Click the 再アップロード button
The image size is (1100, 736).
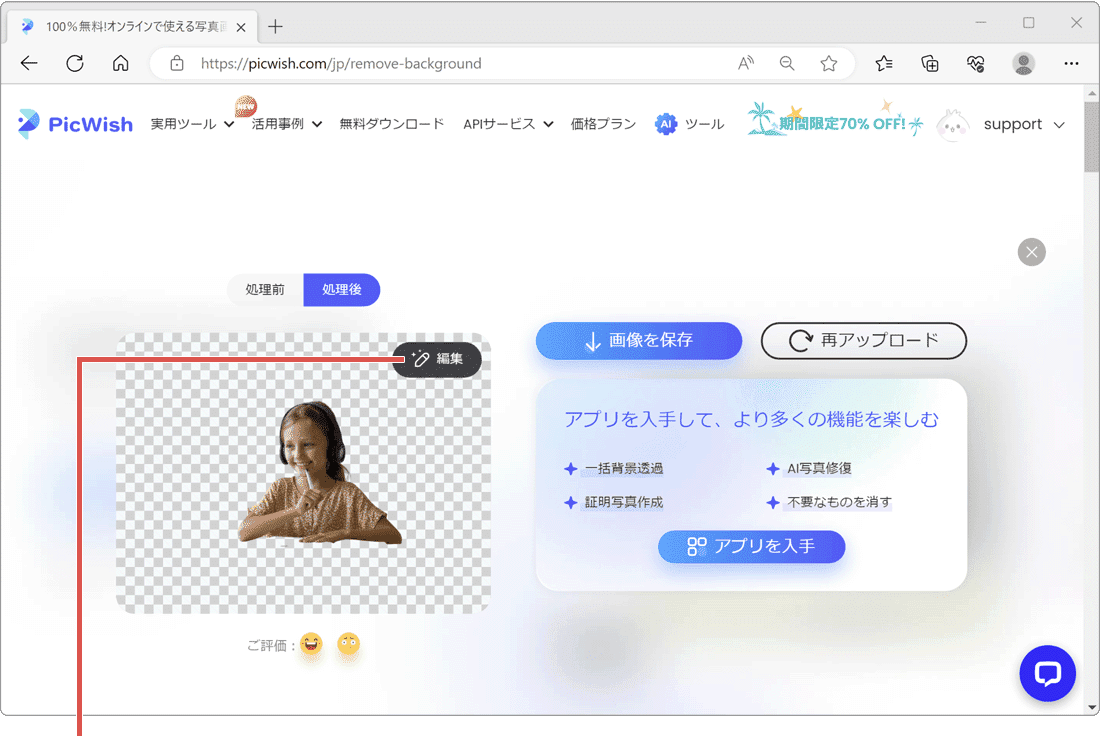[x=863, y=341]
